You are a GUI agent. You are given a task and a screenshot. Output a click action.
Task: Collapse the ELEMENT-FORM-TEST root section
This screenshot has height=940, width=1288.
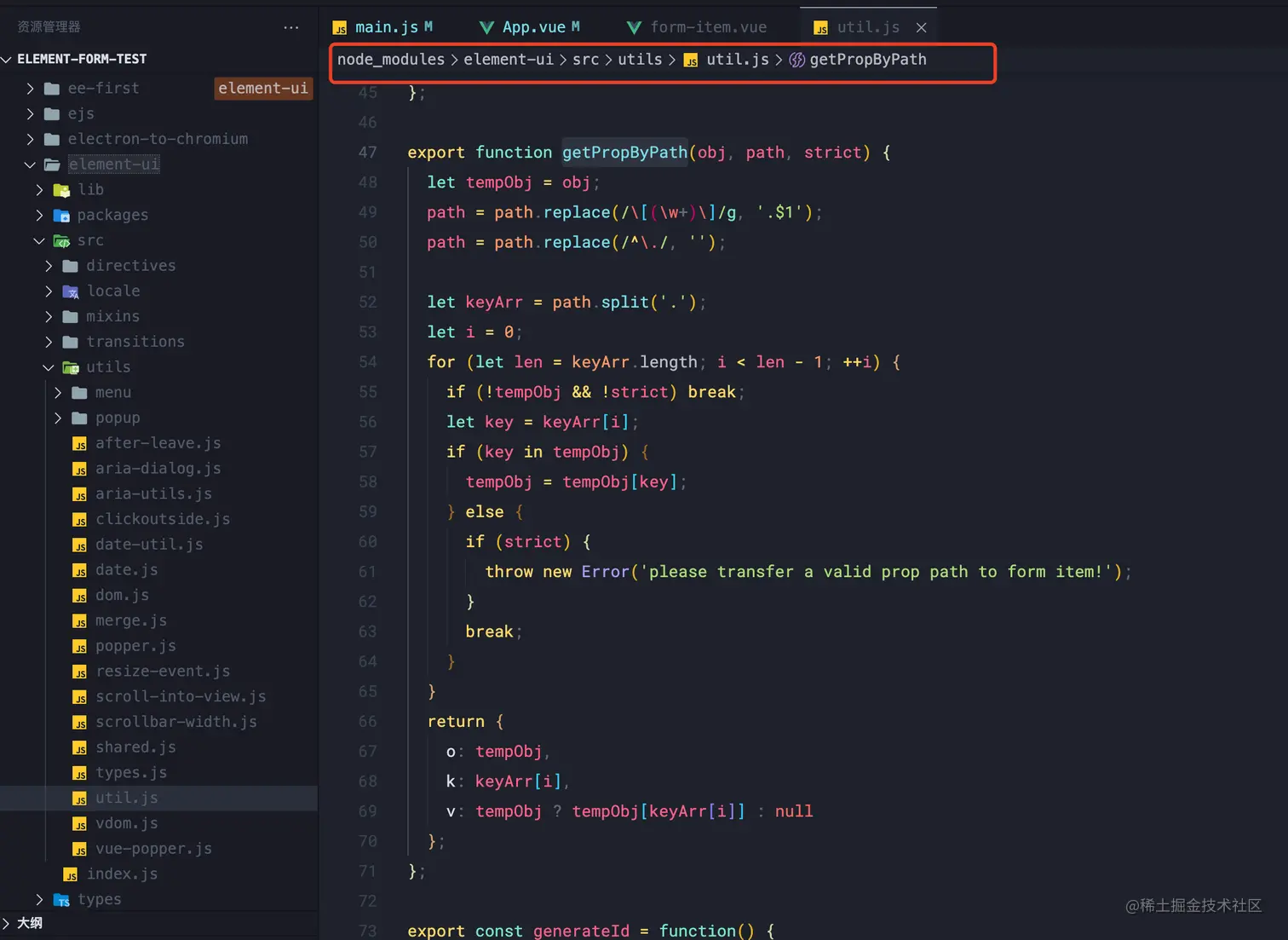pos(8,59)
